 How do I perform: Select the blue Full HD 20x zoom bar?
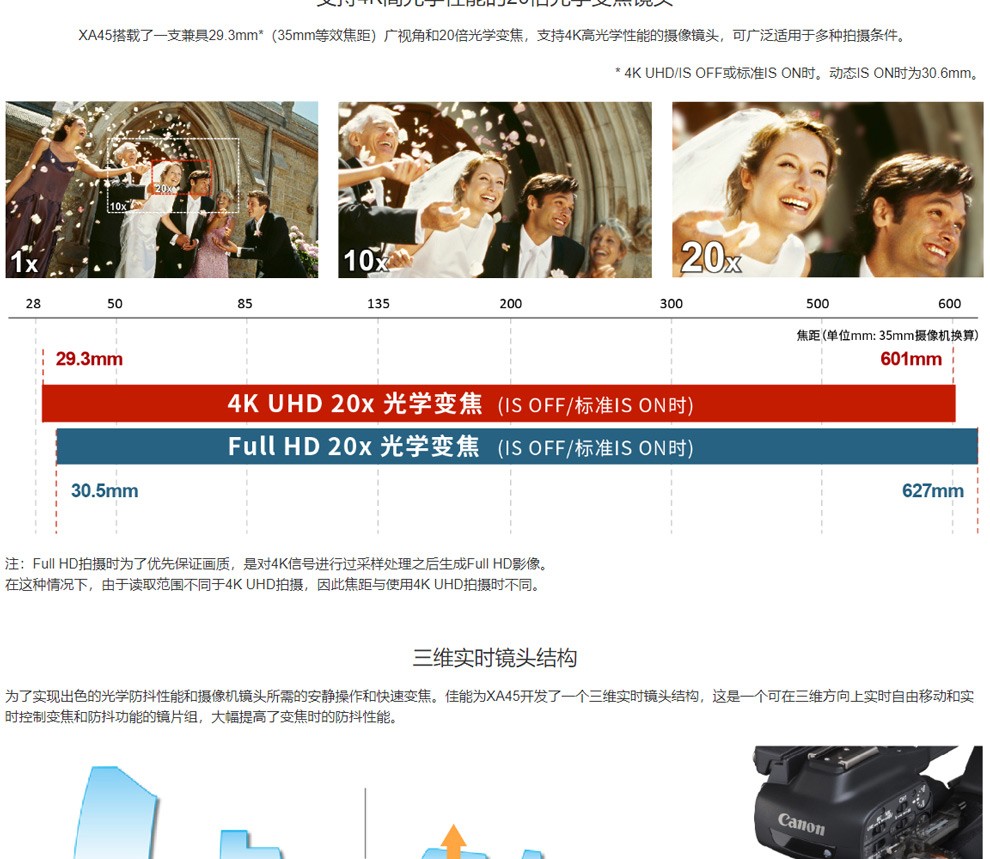tap(517, 446)
